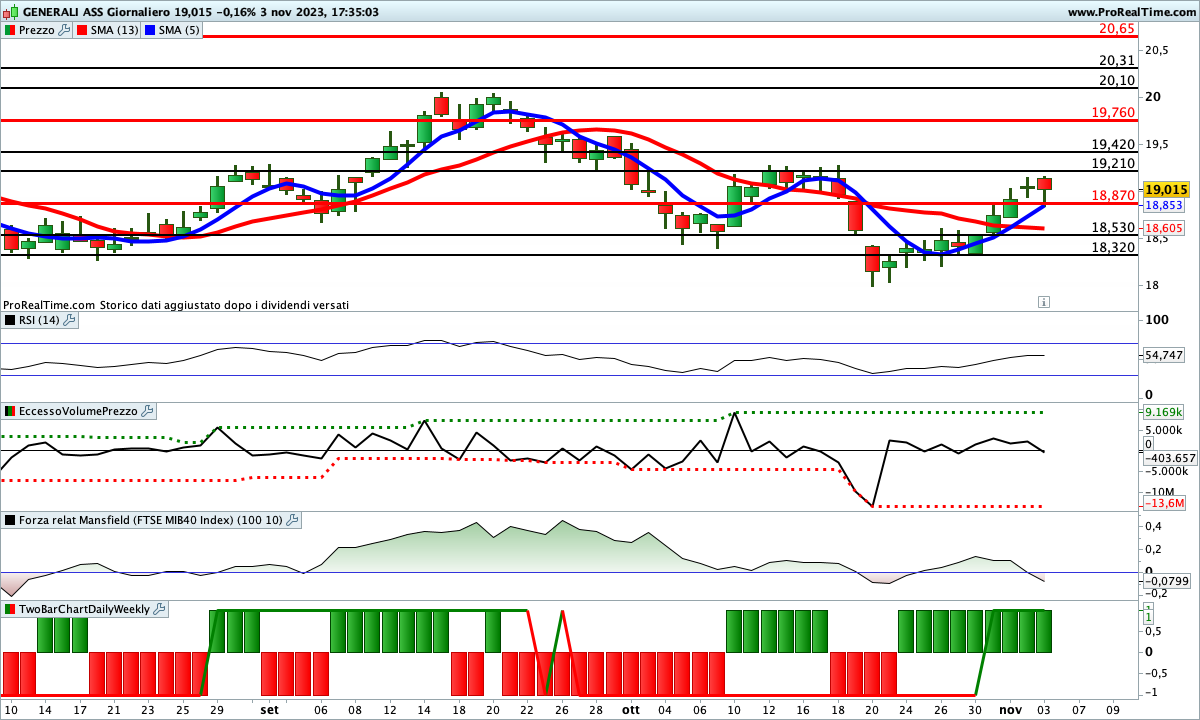Select the Forza relat Mansfield panel label
The image size is (1200, 720).
(150, 520)
